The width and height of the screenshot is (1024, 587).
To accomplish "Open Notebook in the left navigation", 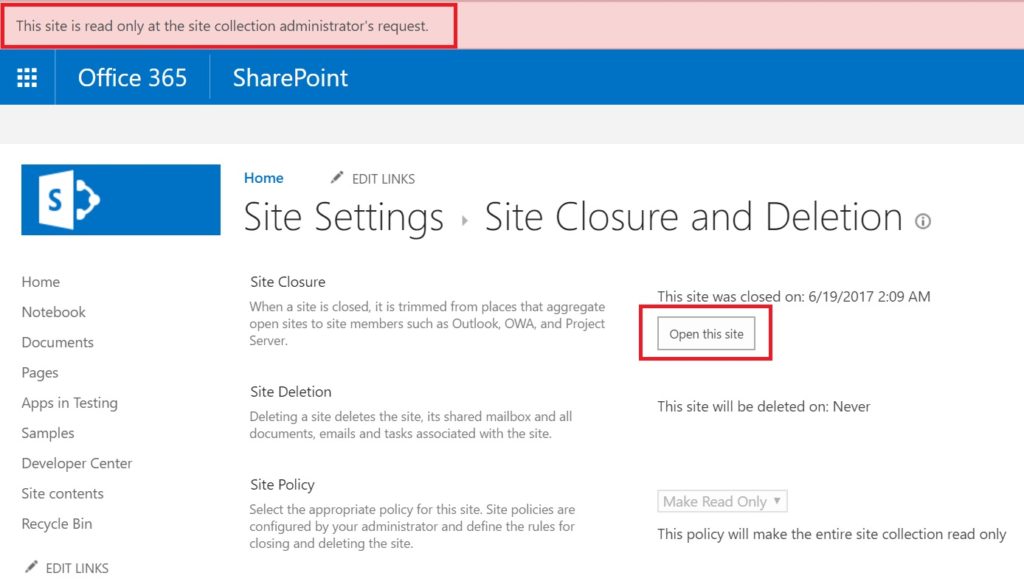I will tap(54, 312).
